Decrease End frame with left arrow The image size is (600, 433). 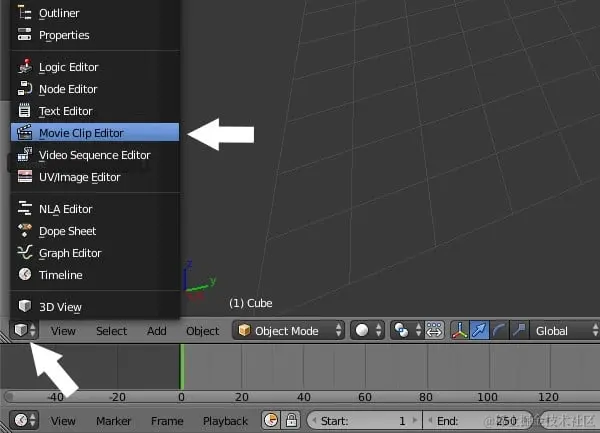pos(430,420)
